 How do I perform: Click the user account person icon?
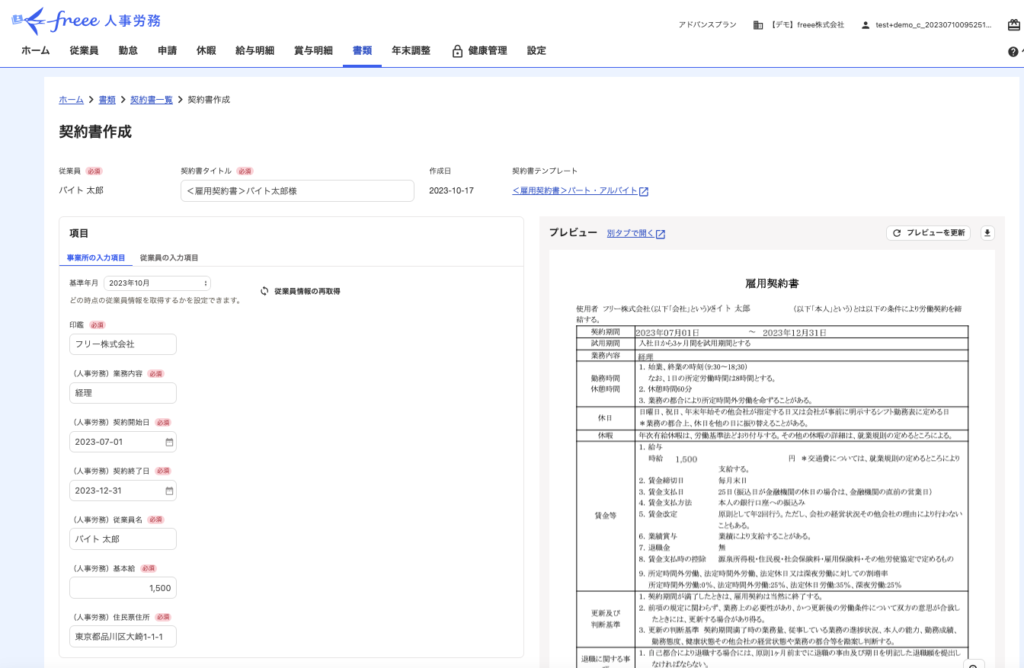coord(865,24)
